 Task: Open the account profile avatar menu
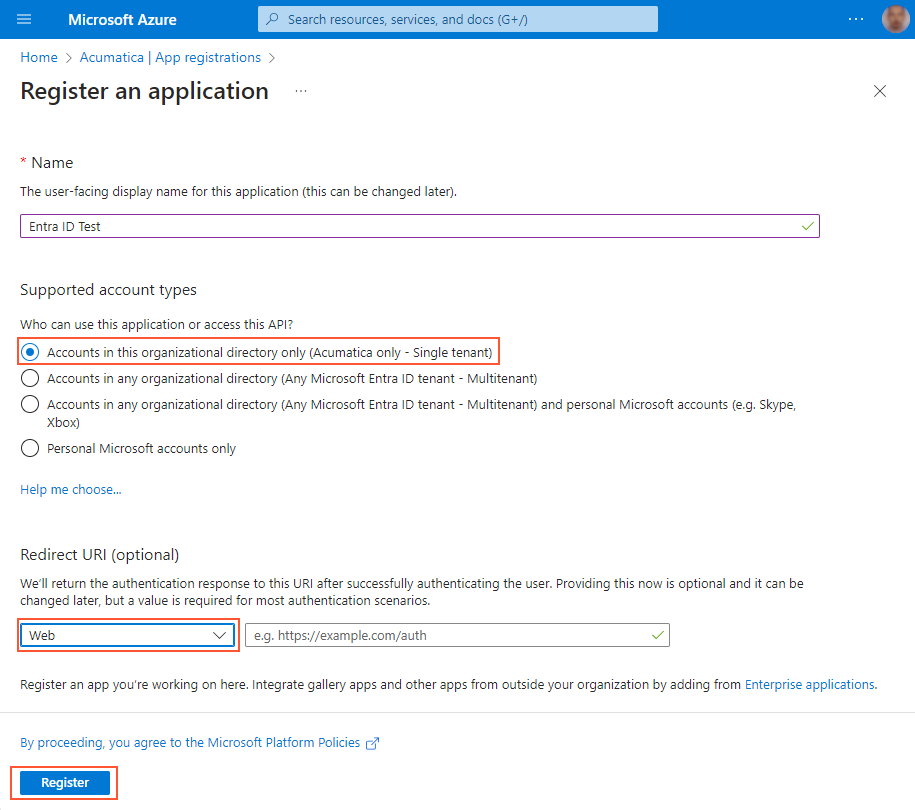(x=895, y=18)
